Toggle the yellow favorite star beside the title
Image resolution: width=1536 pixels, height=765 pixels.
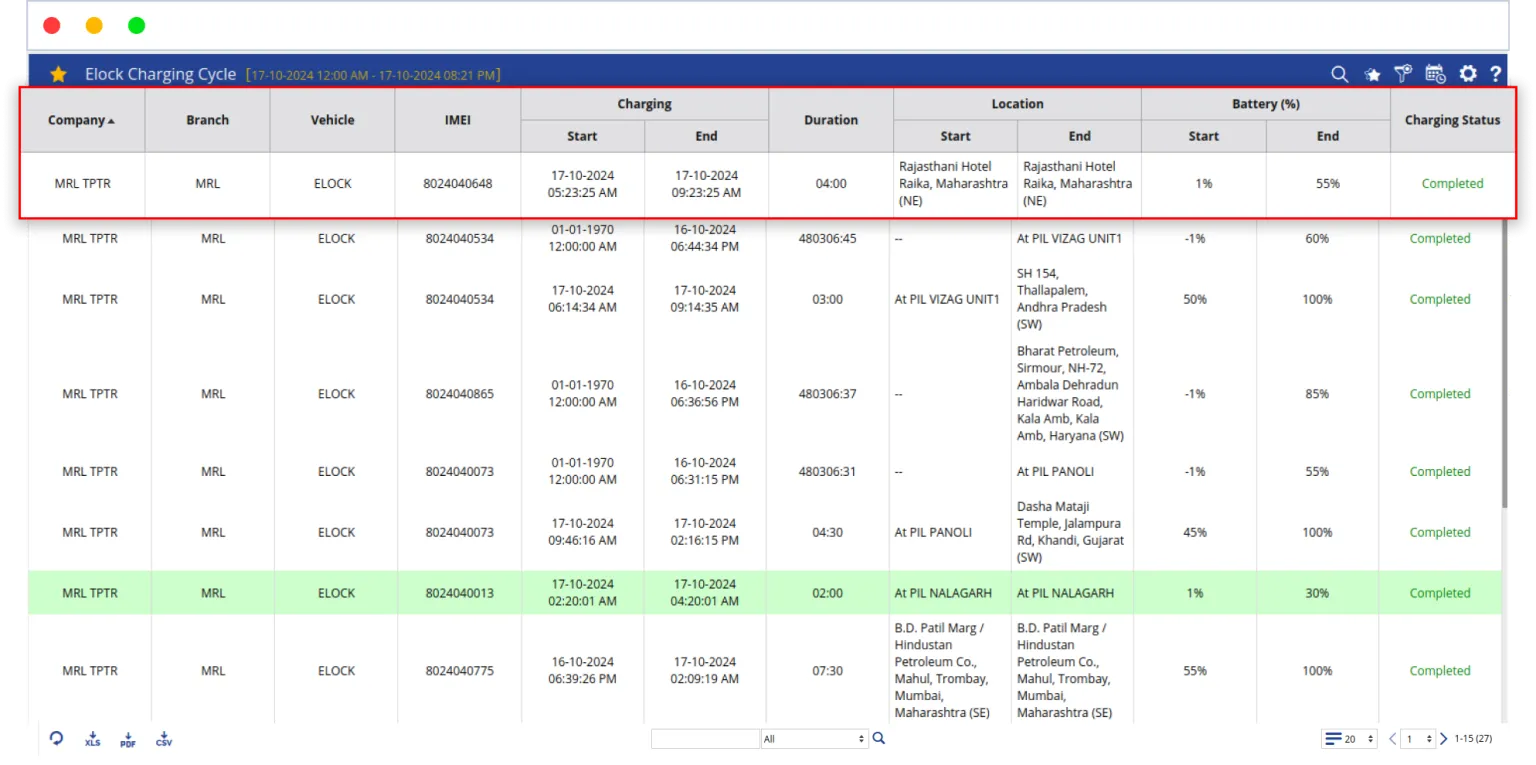(x=58, y=74)
